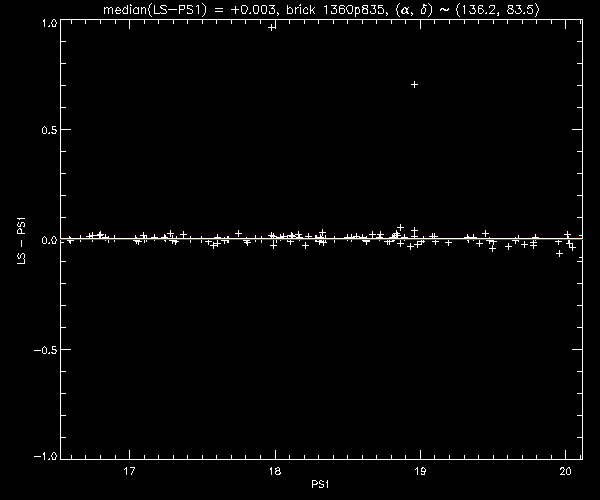Click the plot title showing median(LS-PS1)
This screenshot has height=500, width=600.
tap(321, 9)
